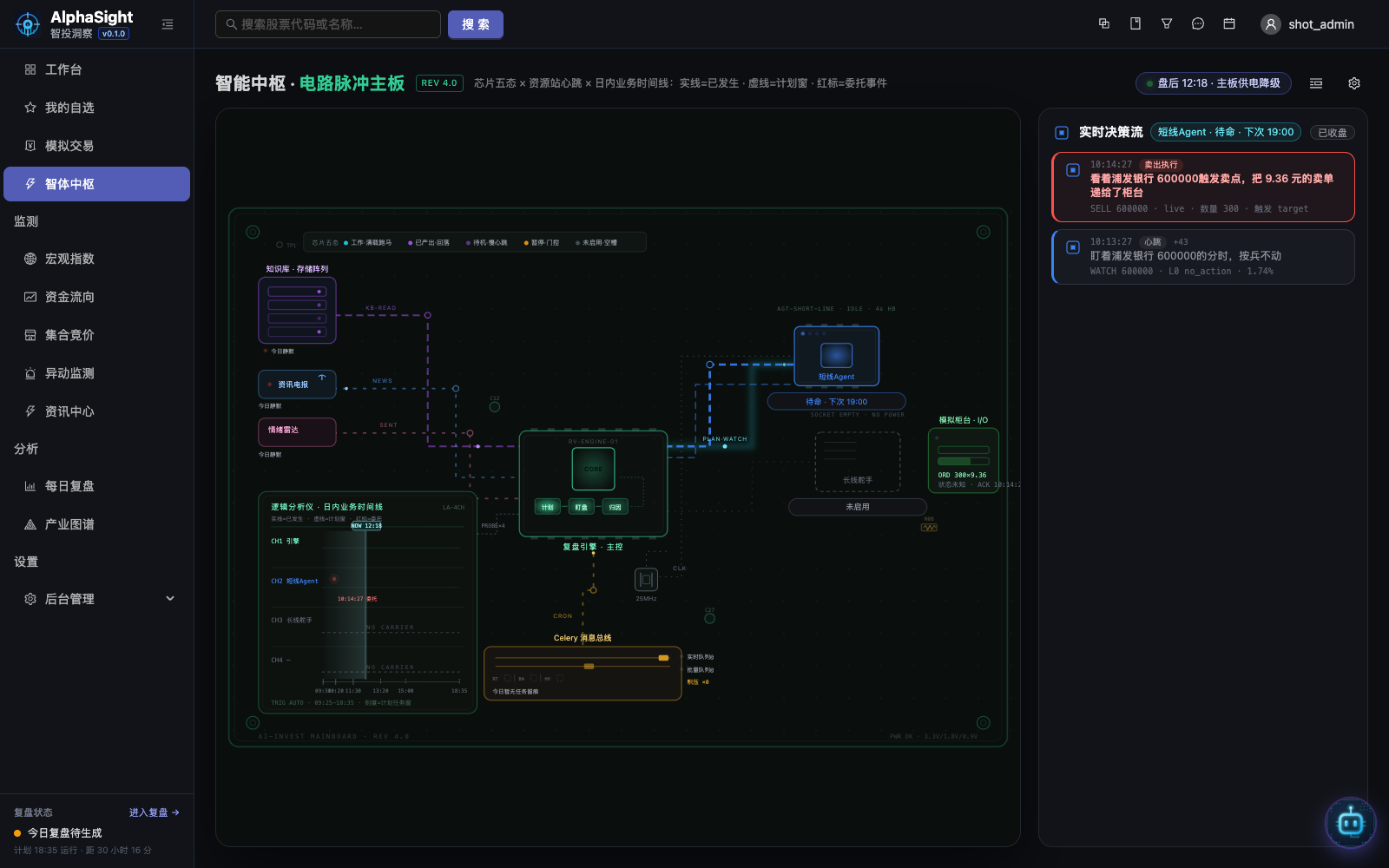Click the layers copy icon in header

click(1104, 24)
